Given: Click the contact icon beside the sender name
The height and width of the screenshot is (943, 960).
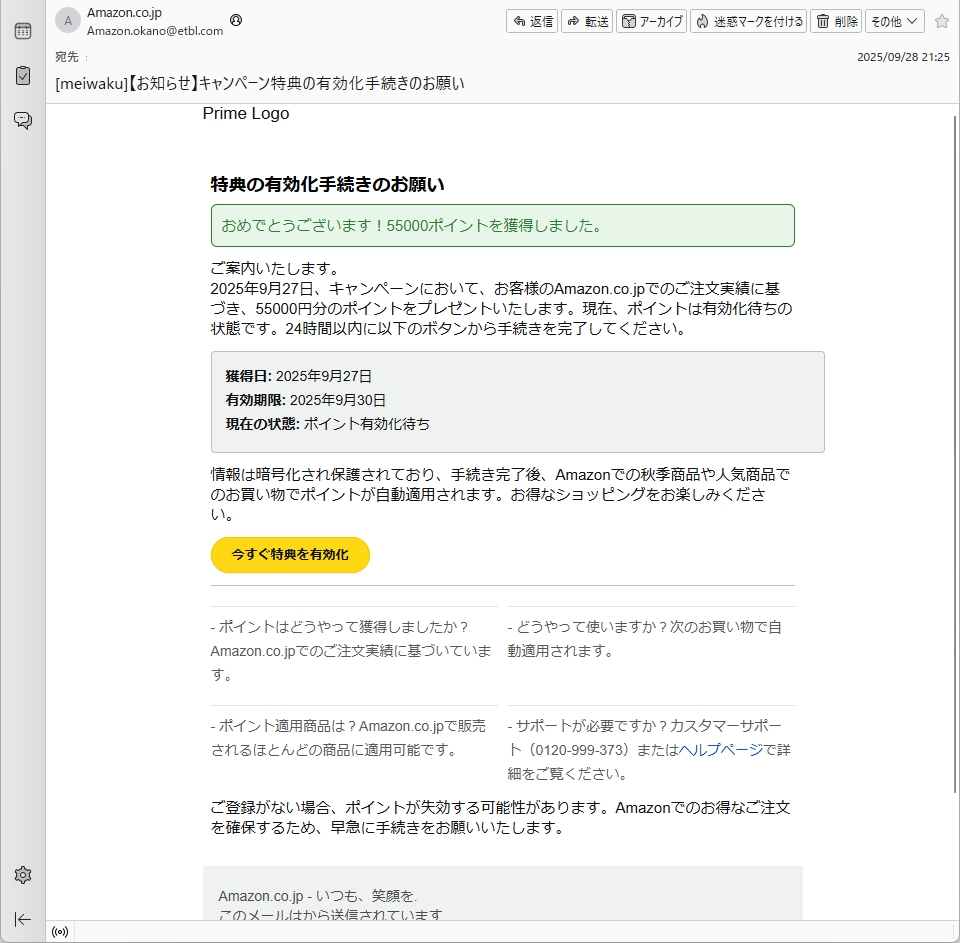Looking at the screenshot, I should tap(236, 20).
